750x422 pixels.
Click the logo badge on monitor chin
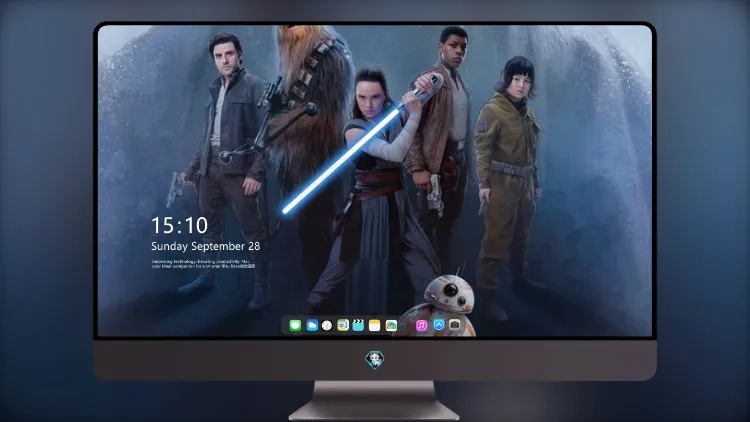pyautogui.click(x=375, y=360)
